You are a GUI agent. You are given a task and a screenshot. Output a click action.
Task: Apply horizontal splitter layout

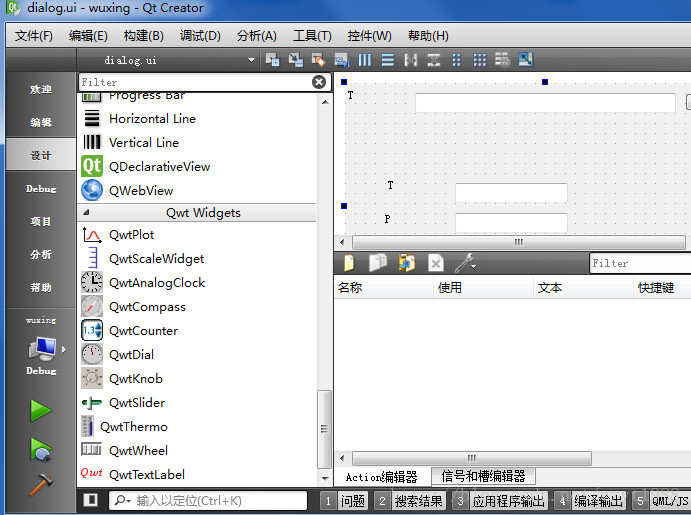(x=411, y=59)
